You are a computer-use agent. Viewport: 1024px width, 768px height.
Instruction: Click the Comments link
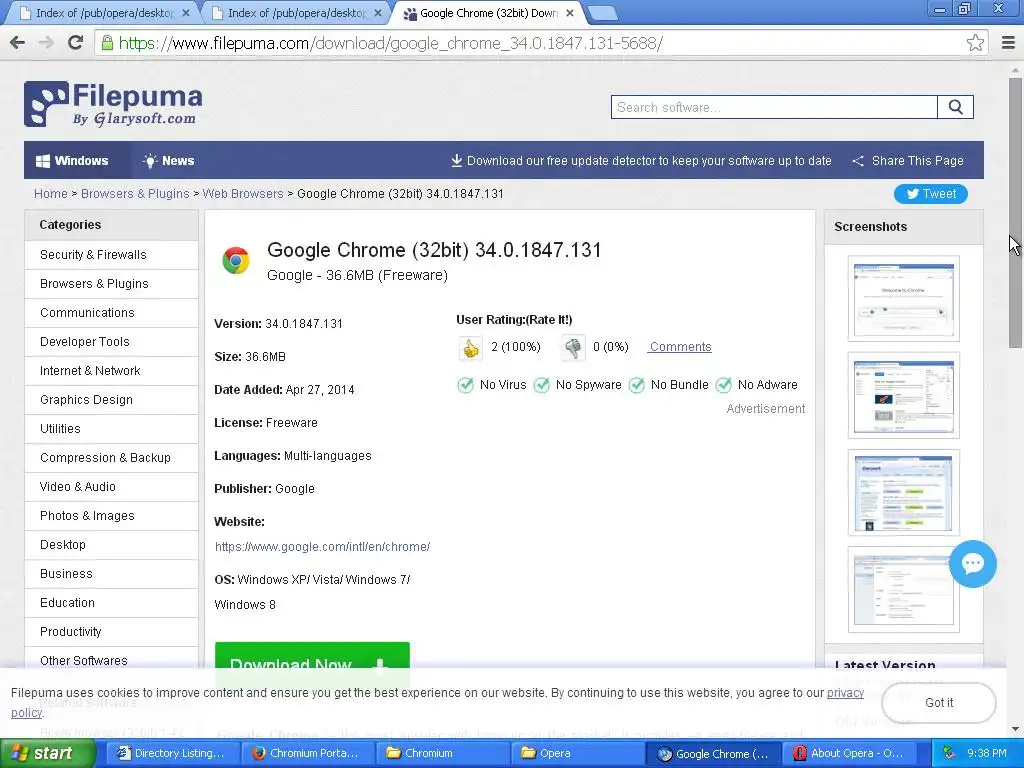[x=680, y=347]
